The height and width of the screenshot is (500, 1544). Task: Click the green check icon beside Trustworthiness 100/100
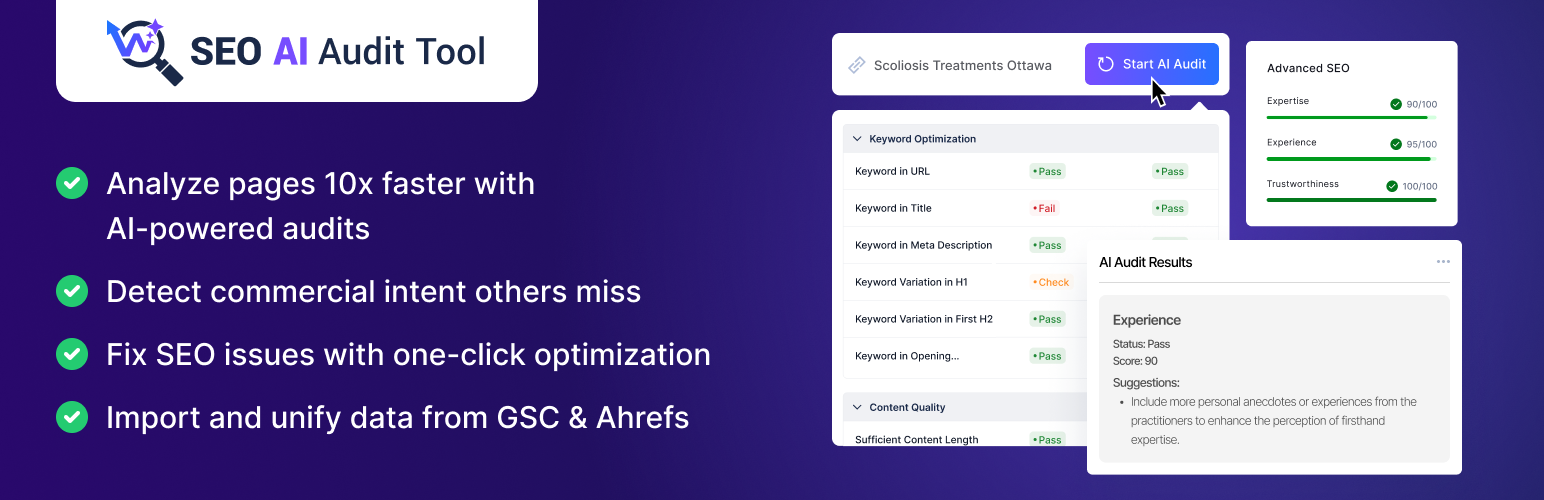[x=1391, y=186]
